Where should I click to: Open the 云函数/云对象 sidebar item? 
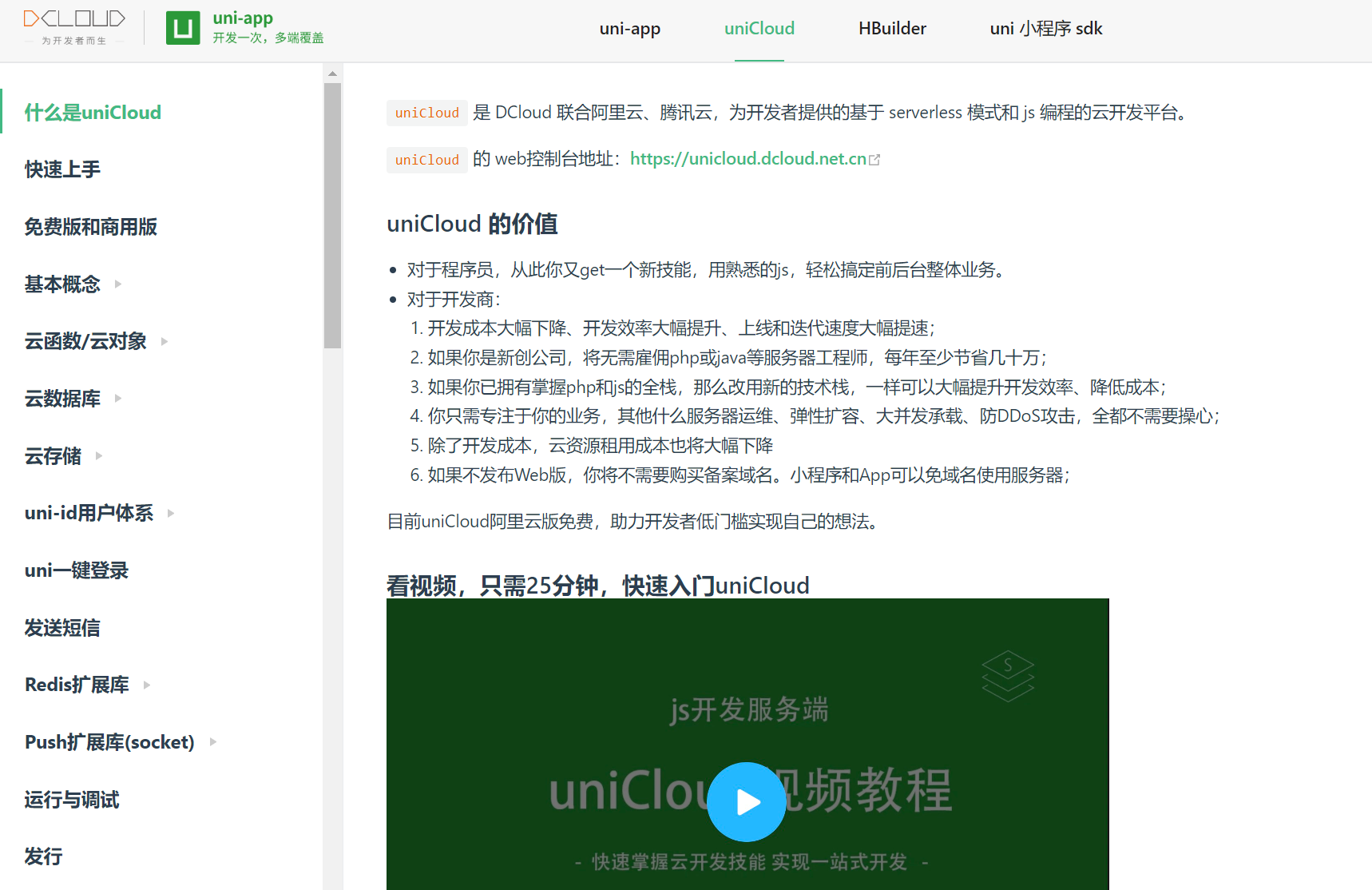[85, 341]
